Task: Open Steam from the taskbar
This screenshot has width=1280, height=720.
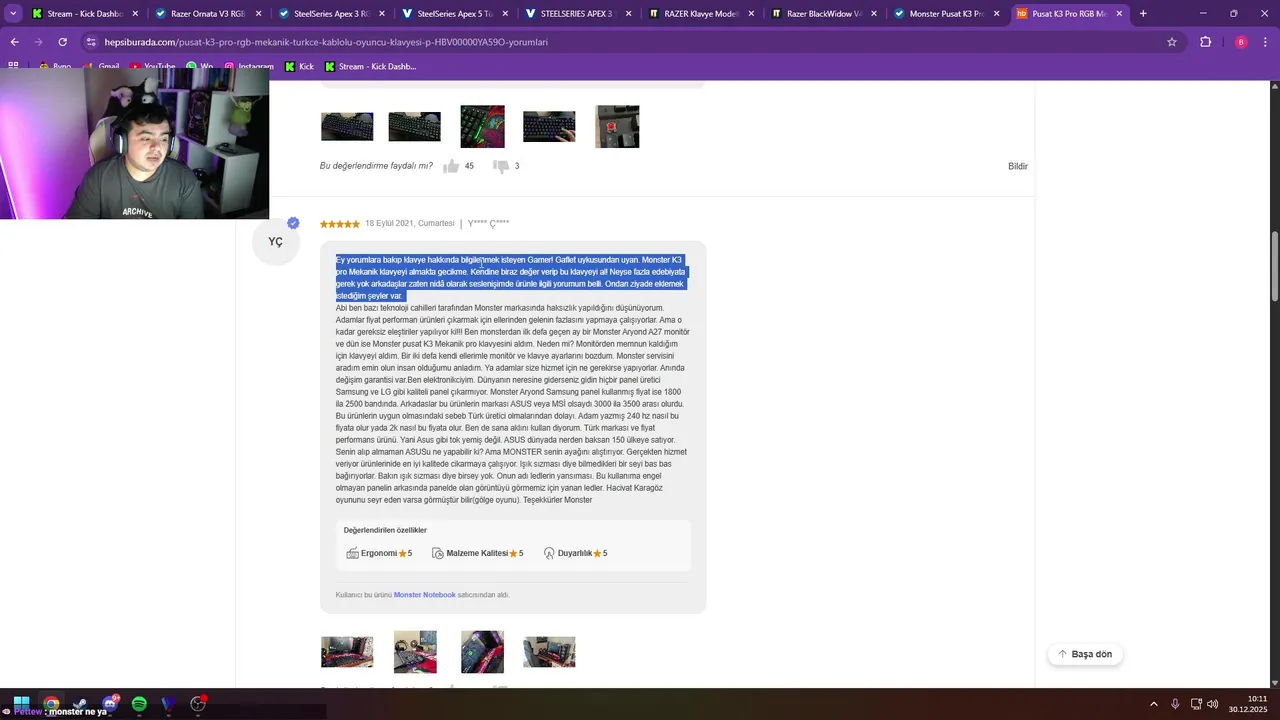Action: 80,704
